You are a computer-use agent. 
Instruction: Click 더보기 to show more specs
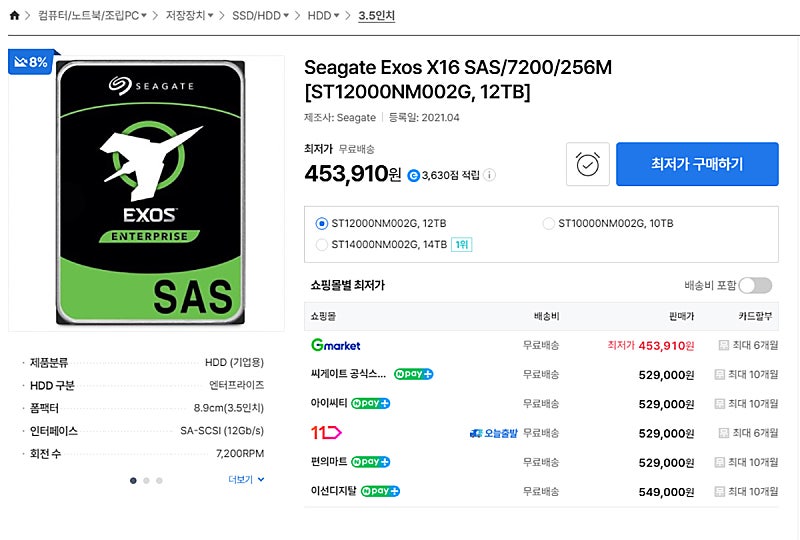pyautogui.click(x=246, y=479)
